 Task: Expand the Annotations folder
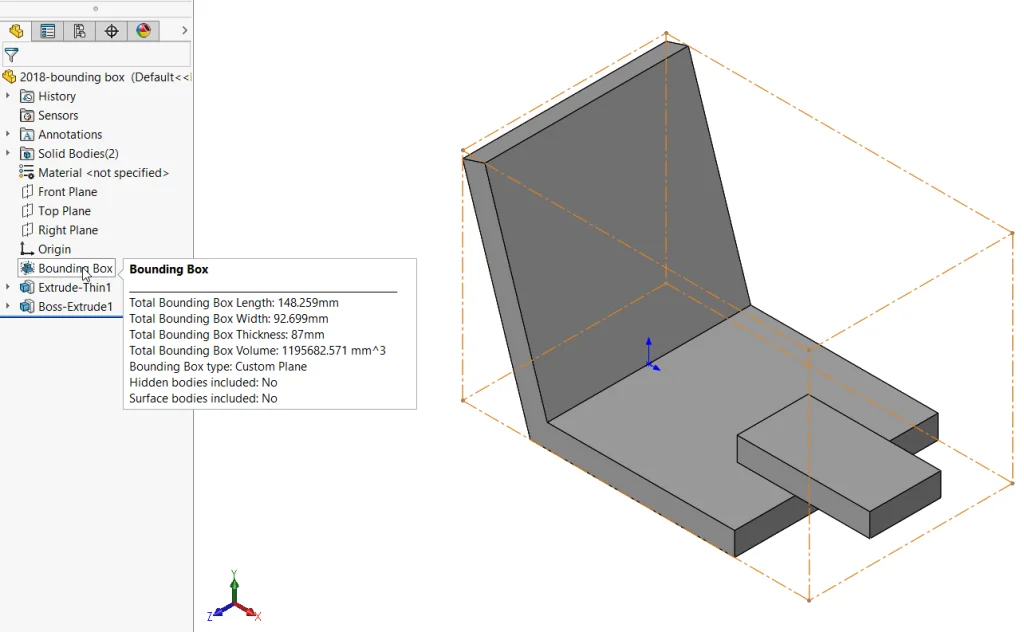8,134
